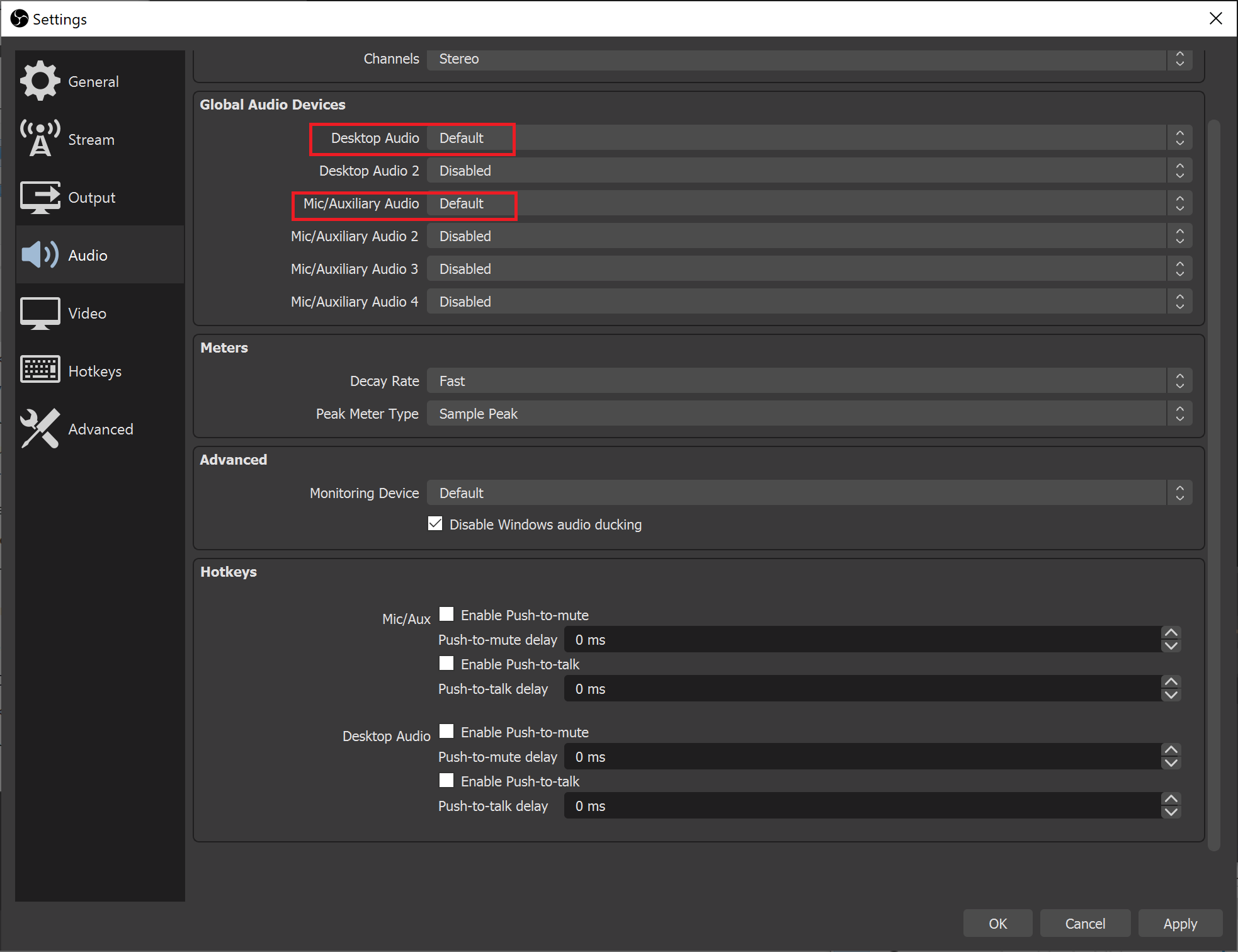The width and height of the screenshot is (1238, 952).
Task: Click the Stream antenna icon in sidebar
Action: pyautogui.click(x=40, y=139)
